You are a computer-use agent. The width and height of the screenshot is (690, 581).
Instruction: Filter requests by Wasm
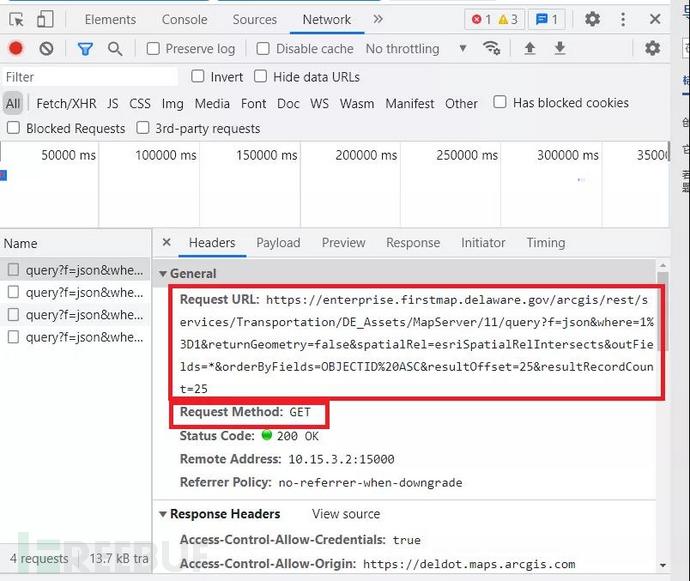click(357, 103)
